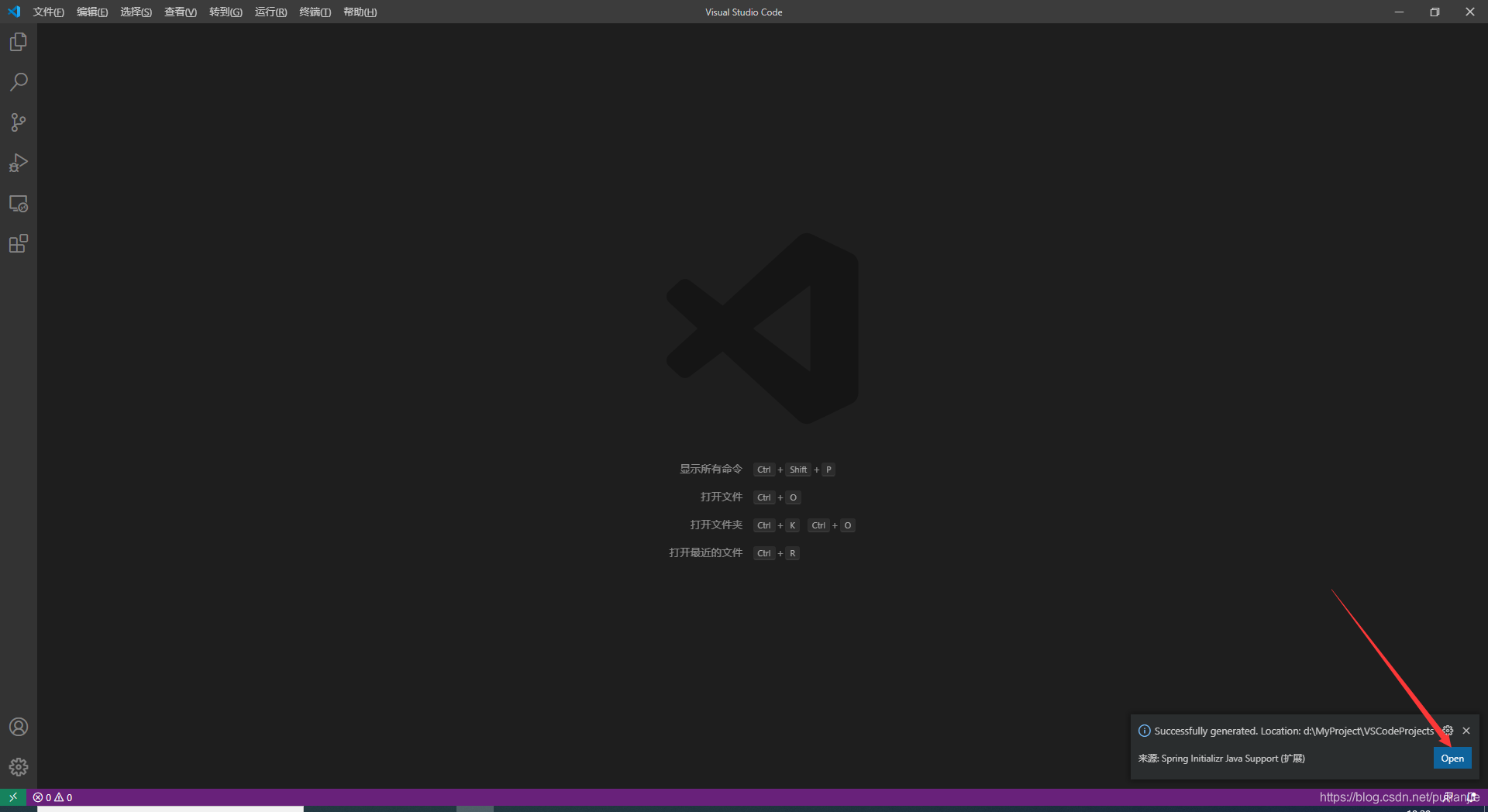This screenshot has height=812, width=1488.
Task: Open the Search view icon
Action: (19, 82)
